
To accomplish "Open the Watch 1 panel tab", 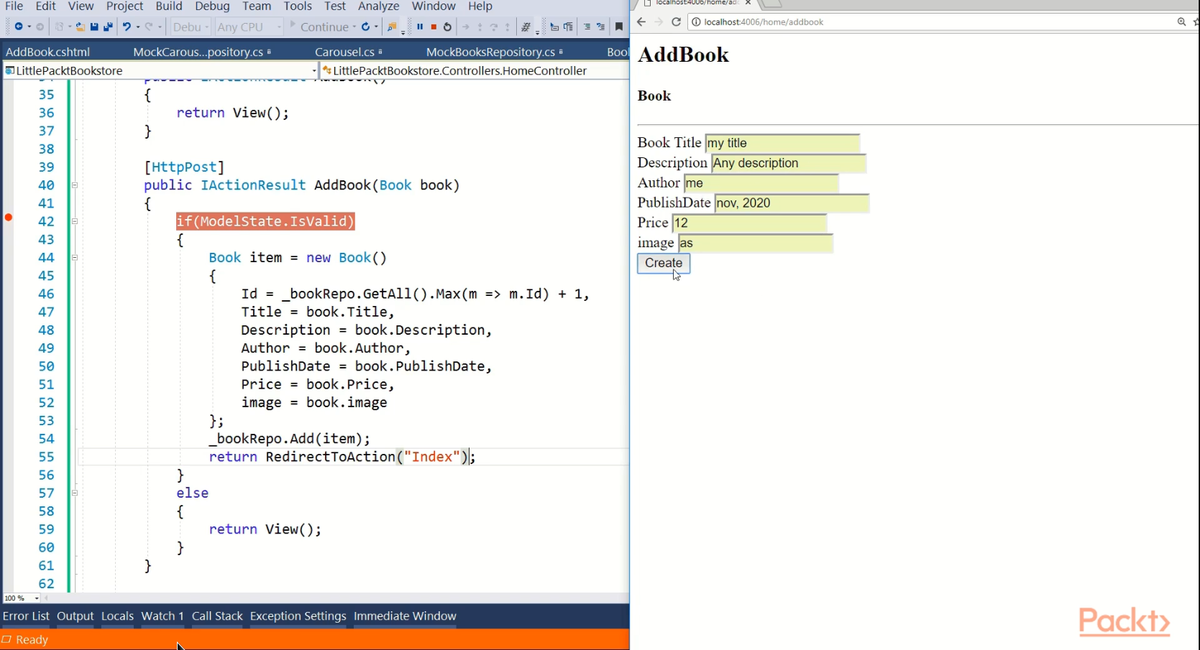I will click(162, 616).
